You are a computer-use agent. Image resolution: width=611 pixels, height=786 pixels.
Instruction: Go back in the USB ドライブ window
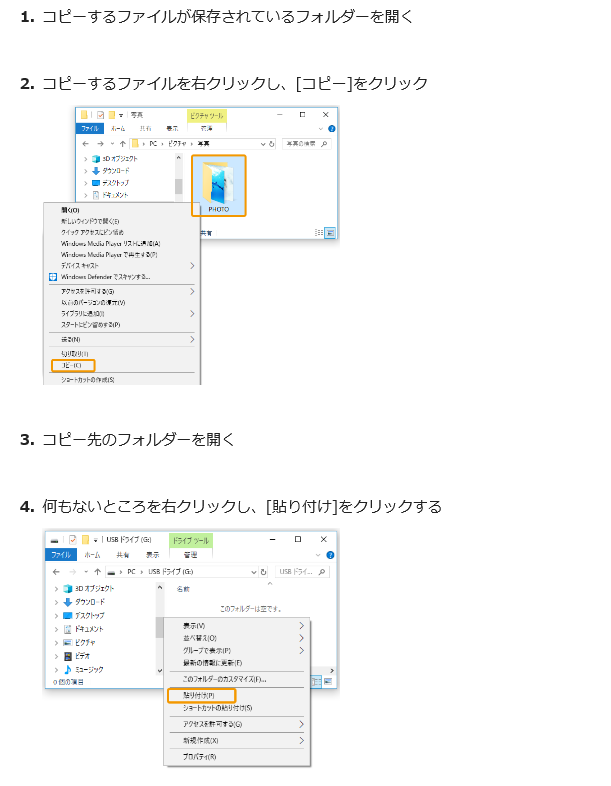coord(56,572)
